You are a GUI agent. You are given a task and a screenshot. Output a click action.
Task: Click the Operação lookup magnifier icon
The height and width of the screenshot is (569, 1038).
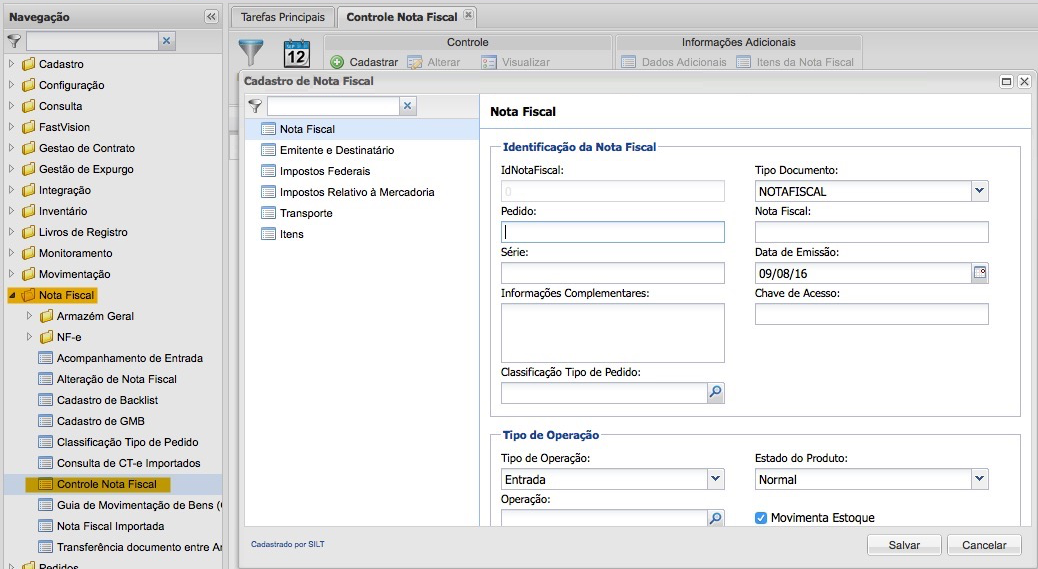coord(716,518)
